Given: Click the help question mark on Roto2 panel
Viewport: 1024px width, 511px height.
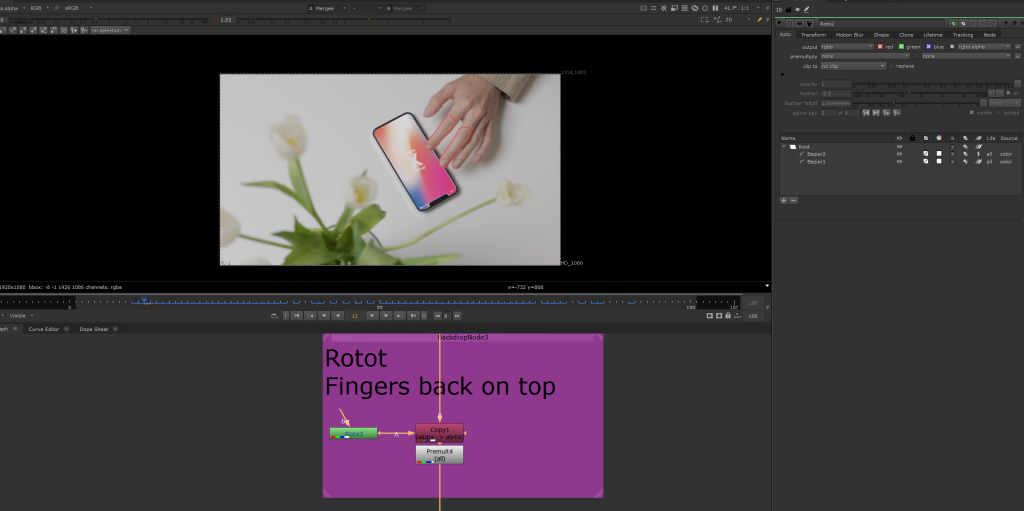Looking at the screenshot, I should 1005,24.
